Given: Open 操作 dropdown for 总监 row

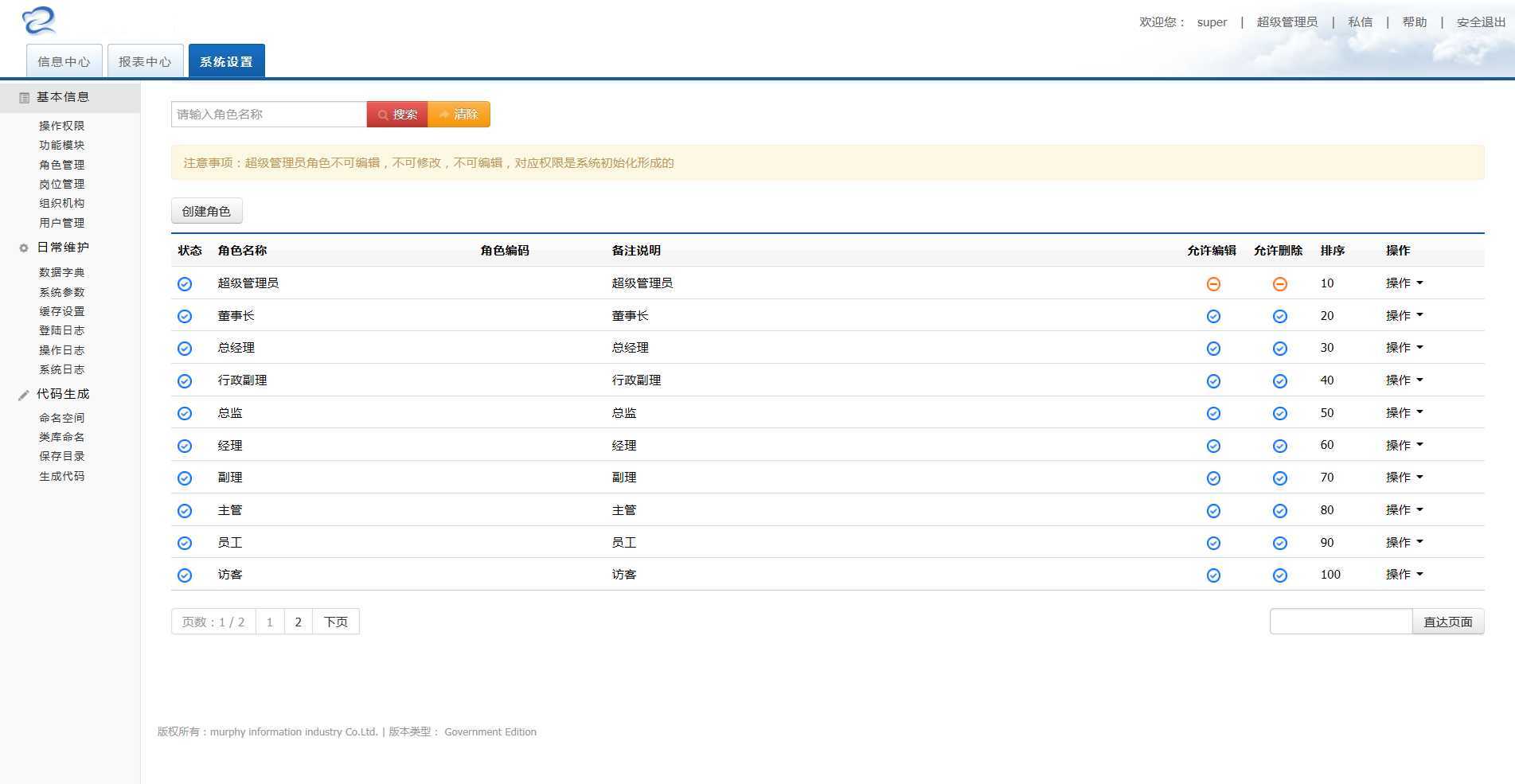Looking at the screenshot, I should [x=1404, y=413].
